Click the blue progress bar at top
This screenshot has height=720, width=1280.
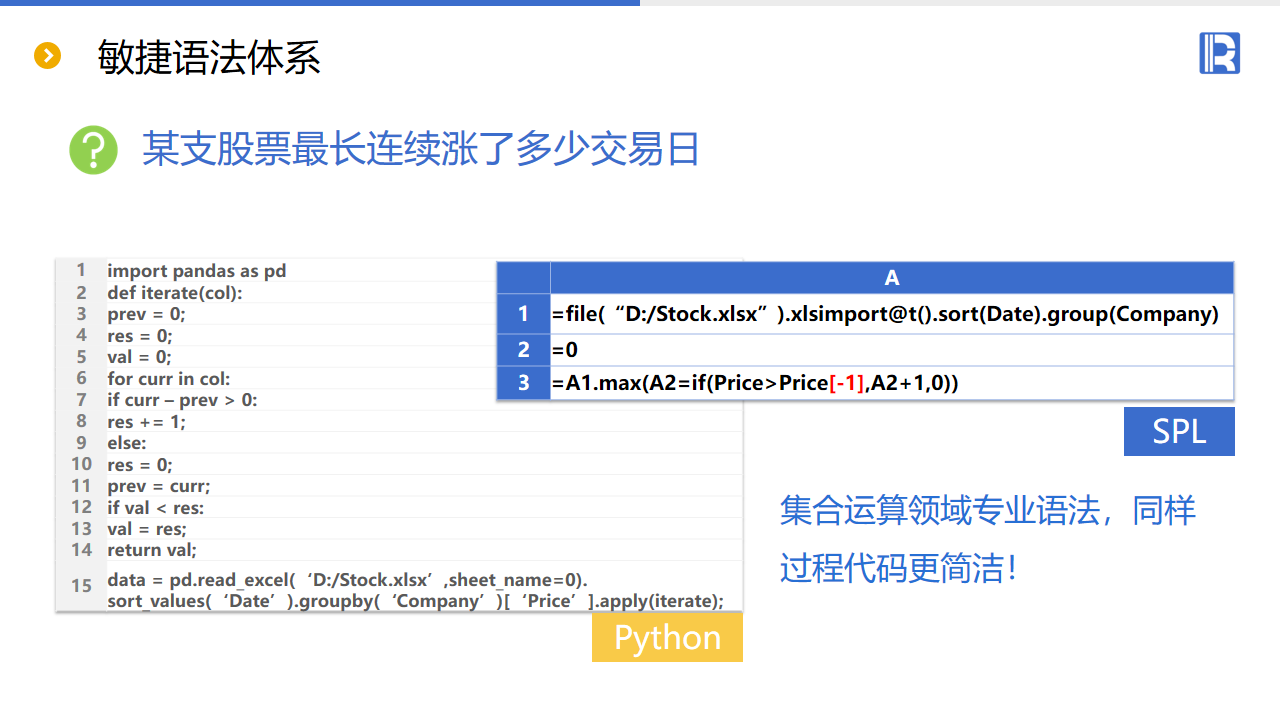[320, 3]
